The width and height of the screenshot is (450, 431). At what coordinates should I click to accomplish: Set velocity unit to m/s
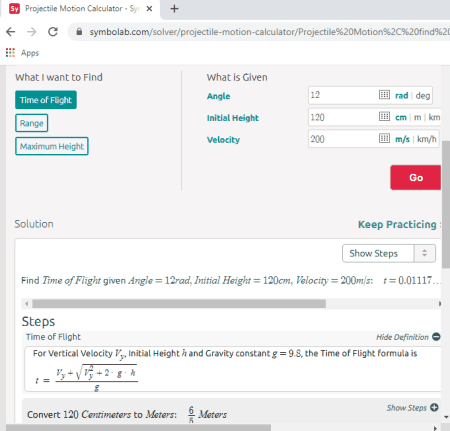point(402,139)
